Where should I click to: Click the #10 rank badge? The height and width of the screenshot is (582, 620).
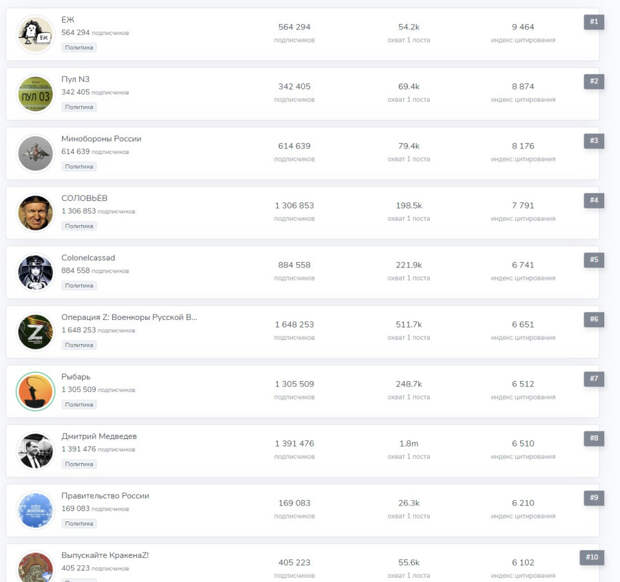[x=592, y=557]
